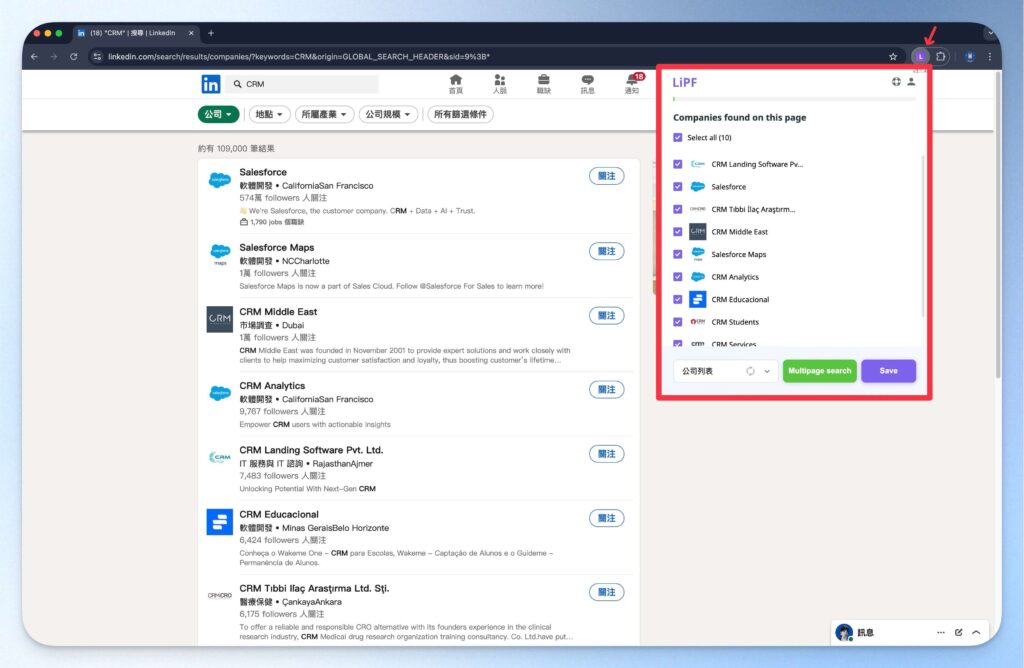Bookmark this page with star icon
This screenshot has width=1024, height=668.
pyautogui.click(x=893, y=57)
